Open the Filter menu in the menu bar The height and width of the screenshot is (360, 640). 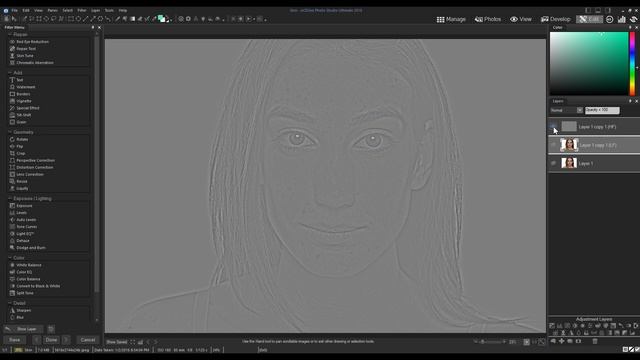[82, 10]
